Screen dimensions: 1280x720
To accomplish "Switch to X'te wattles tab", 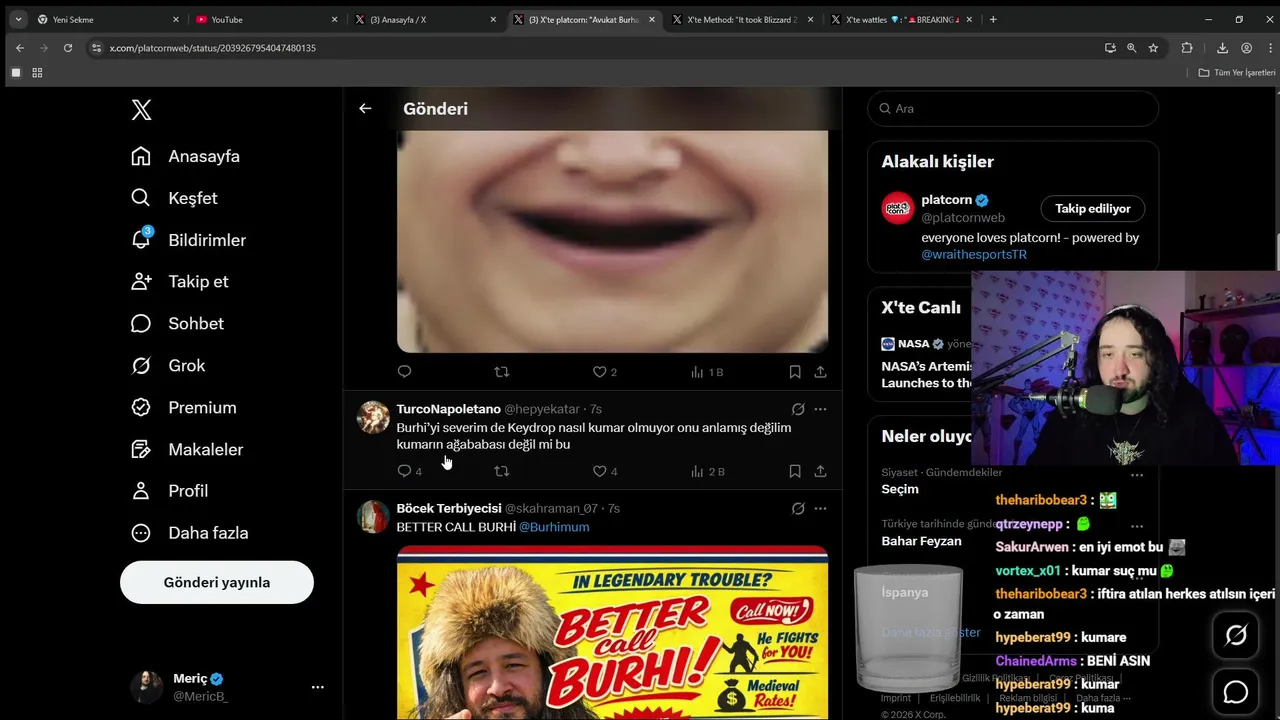I will click(901, 19).
